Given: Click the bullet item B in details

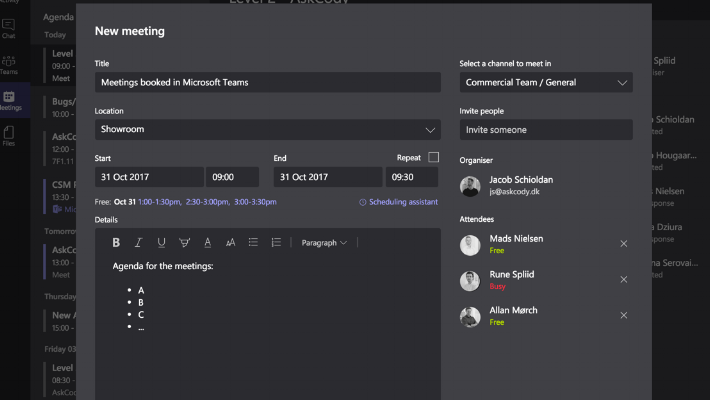Looking at the screenshot, I should pyautogui.click(x=141, y=303).
